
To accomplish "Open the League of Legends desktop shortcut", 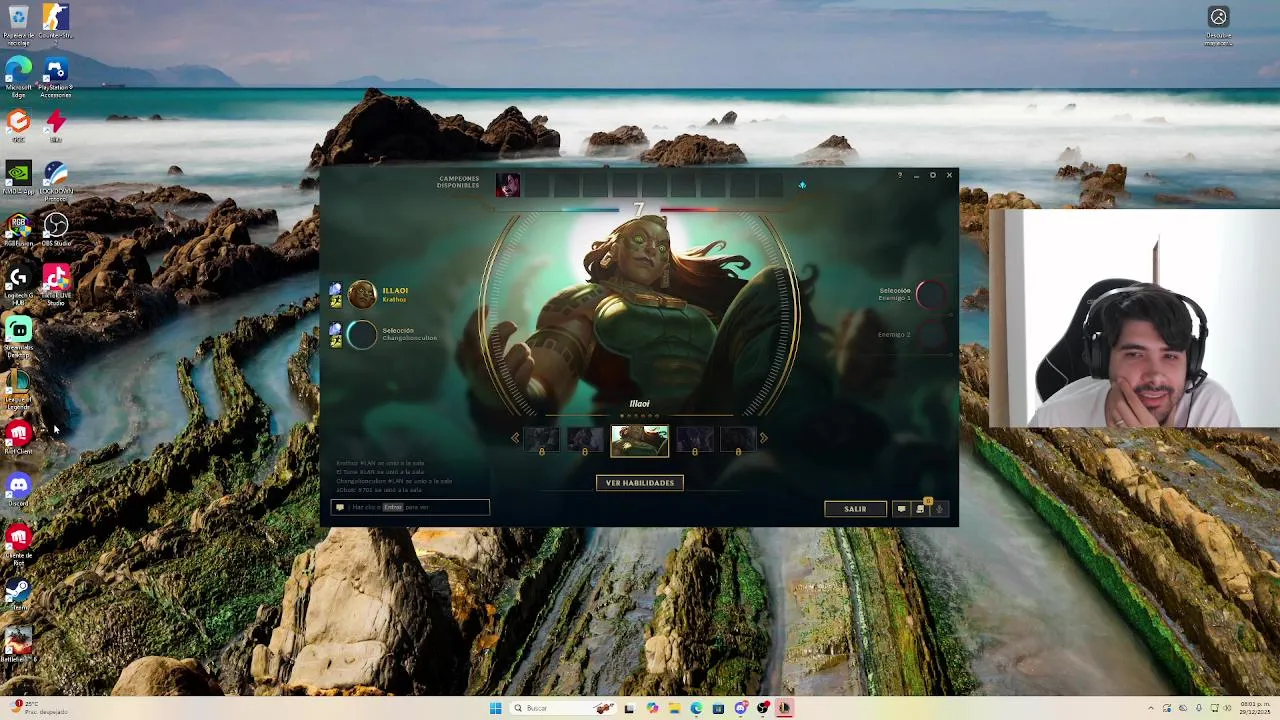I will tap(18, 390).
